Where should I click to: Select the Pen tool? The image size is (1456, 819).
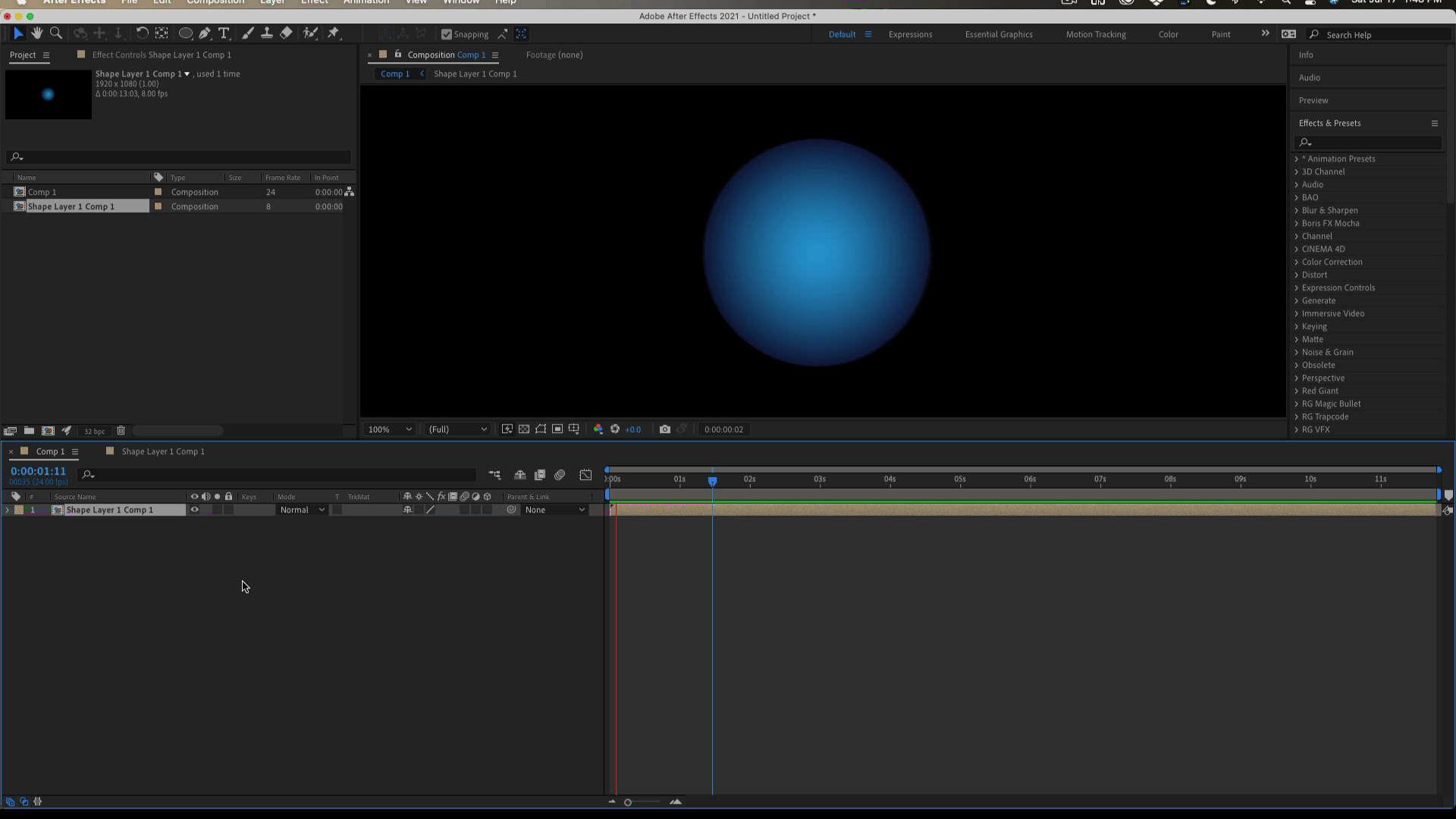(x=205, y=33)
